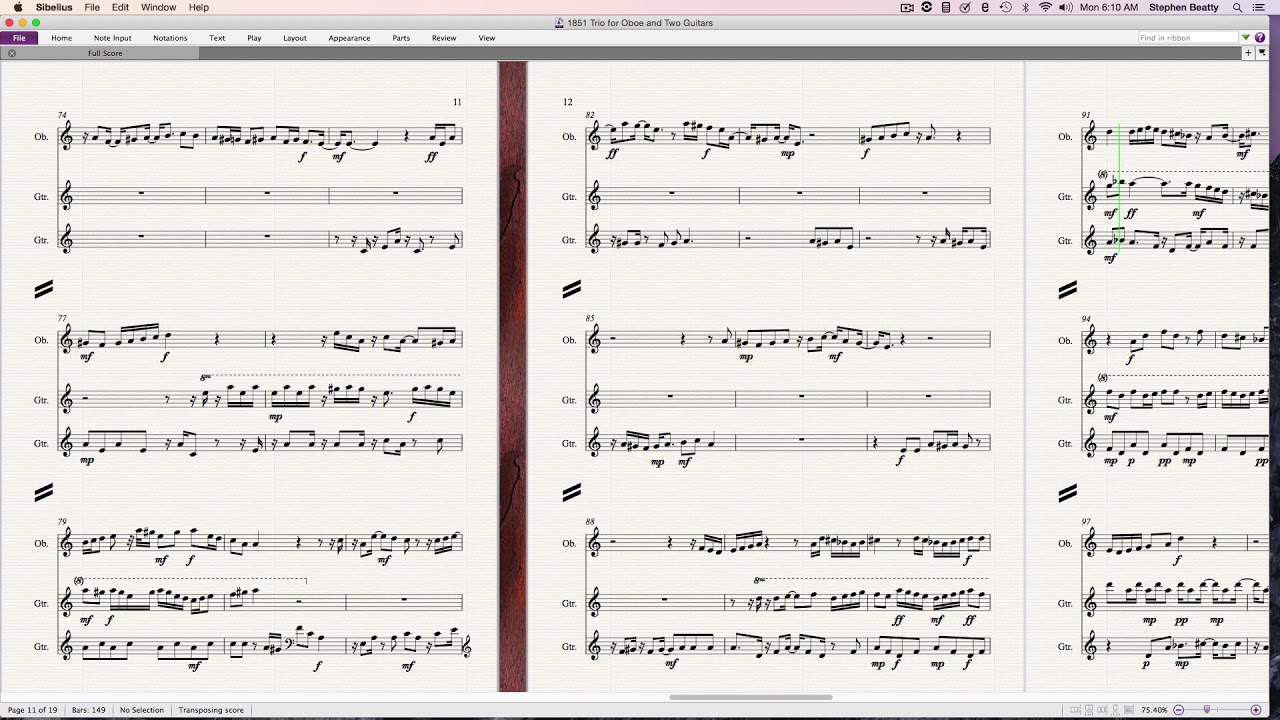Screen dimensions: 1280x720
Task: Adjust the zoom slider handle
Action: click(1207, 709)
